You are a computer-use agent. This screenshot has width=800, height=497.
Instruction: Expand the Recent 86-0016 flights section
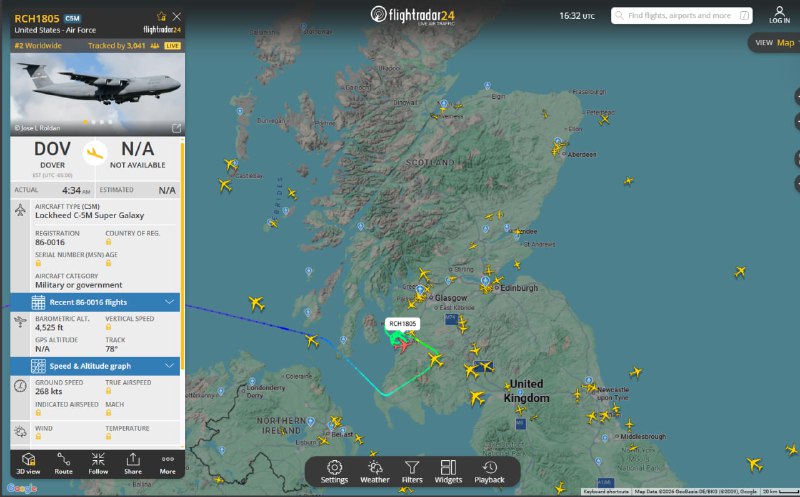pos(169,302)
